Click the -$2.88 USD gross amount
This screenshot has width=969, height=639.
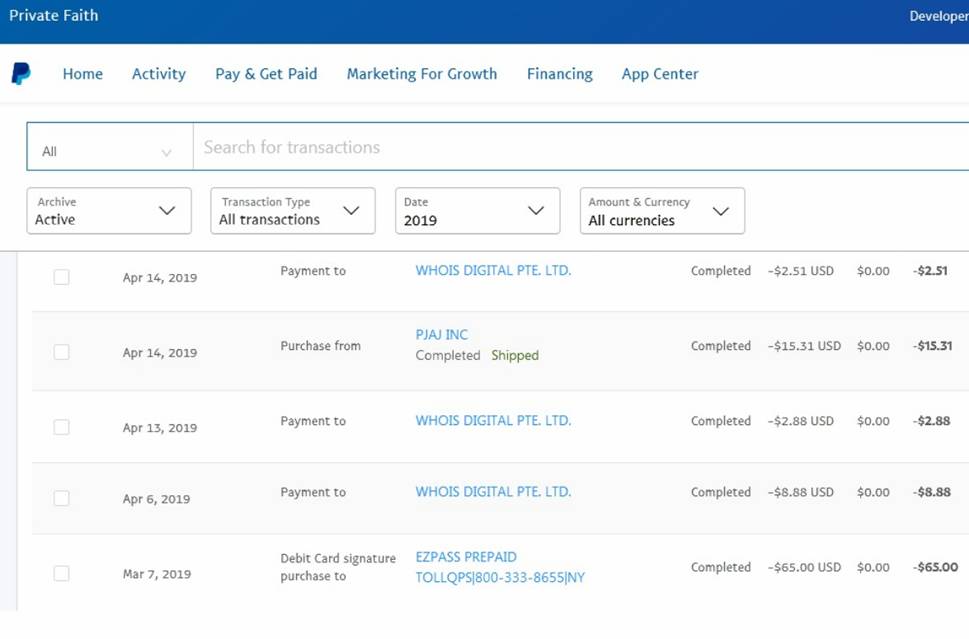click(801, 421)
